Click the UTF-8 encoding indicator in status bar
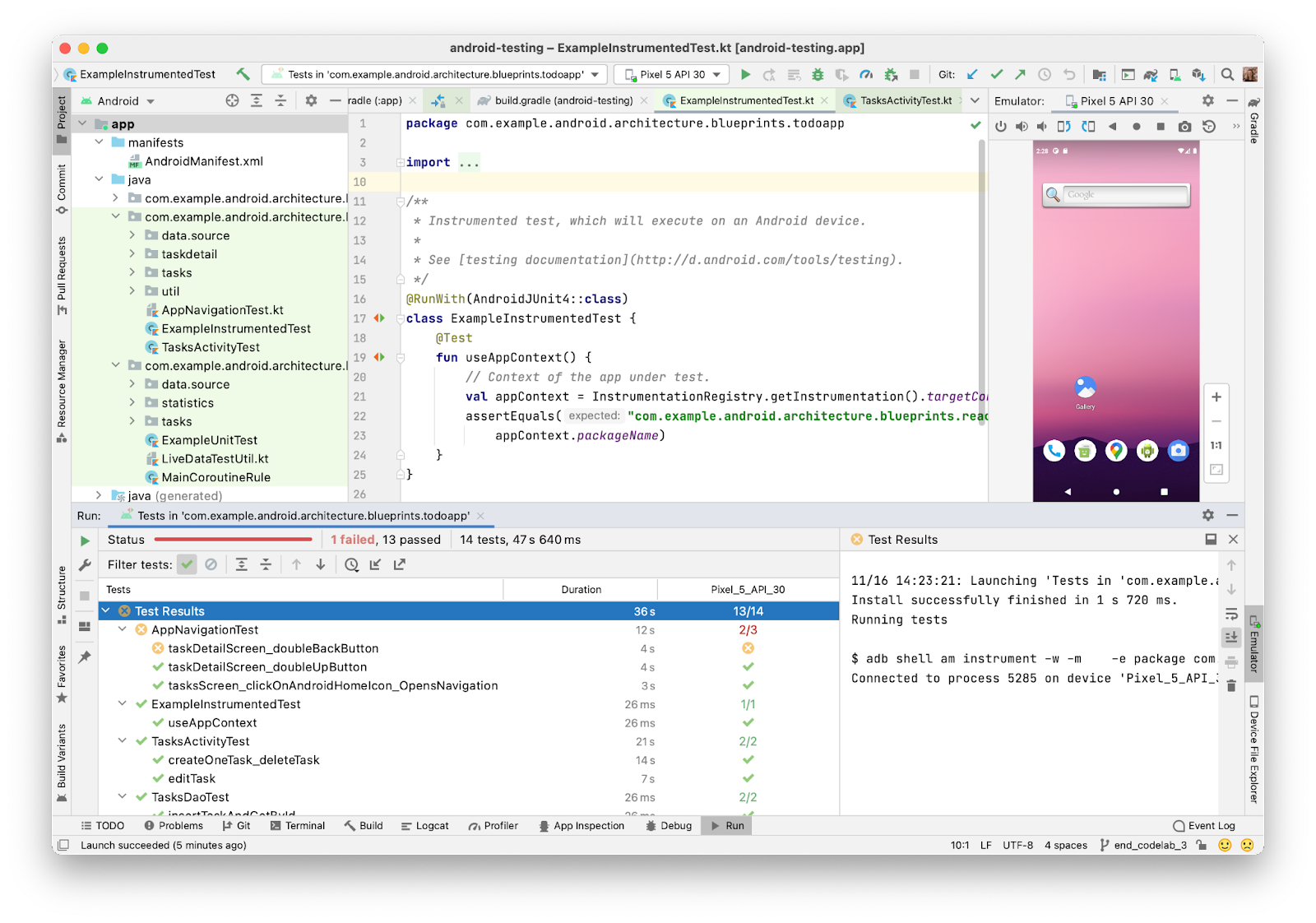Viewport: 1316px width, 923px height. 1017,845
